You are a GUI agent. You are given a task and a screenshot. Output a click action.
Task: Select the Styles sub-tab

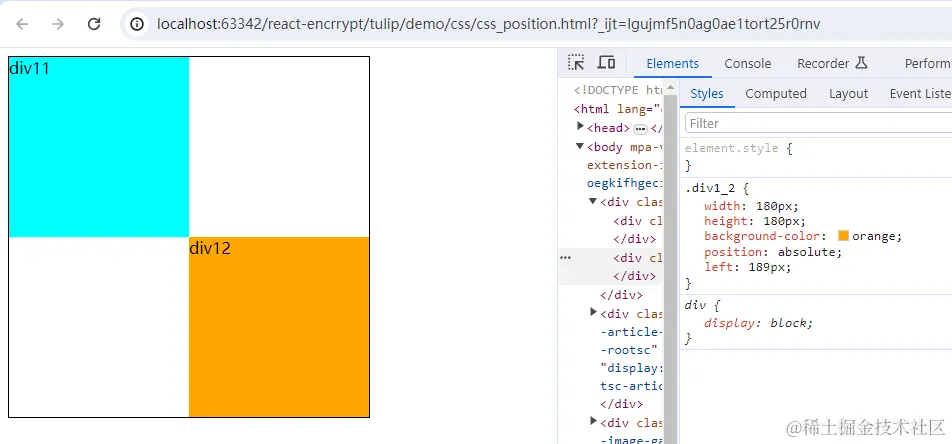coord(707,94)
